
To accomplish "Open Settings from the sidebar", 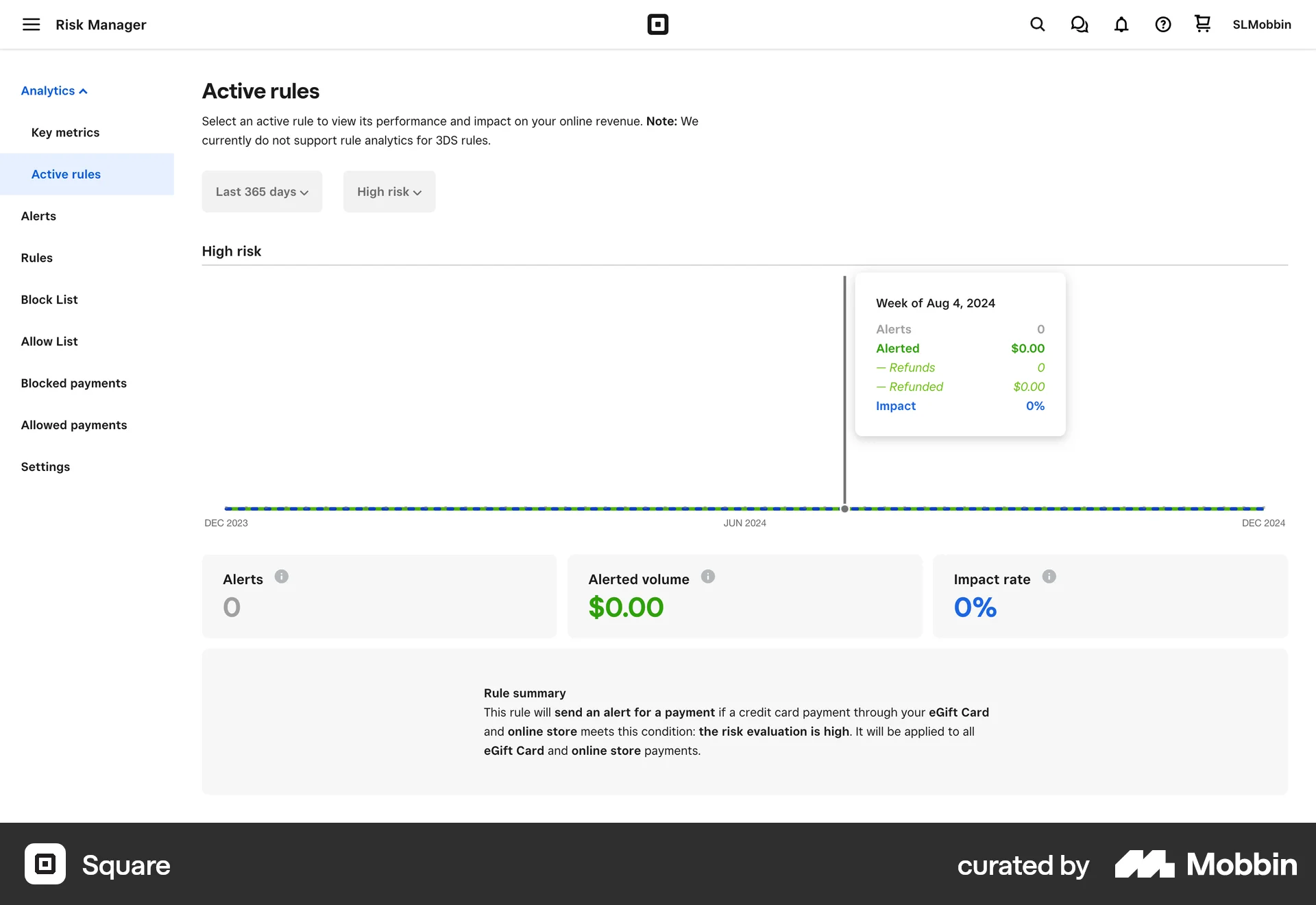I will tap(45, 466).
